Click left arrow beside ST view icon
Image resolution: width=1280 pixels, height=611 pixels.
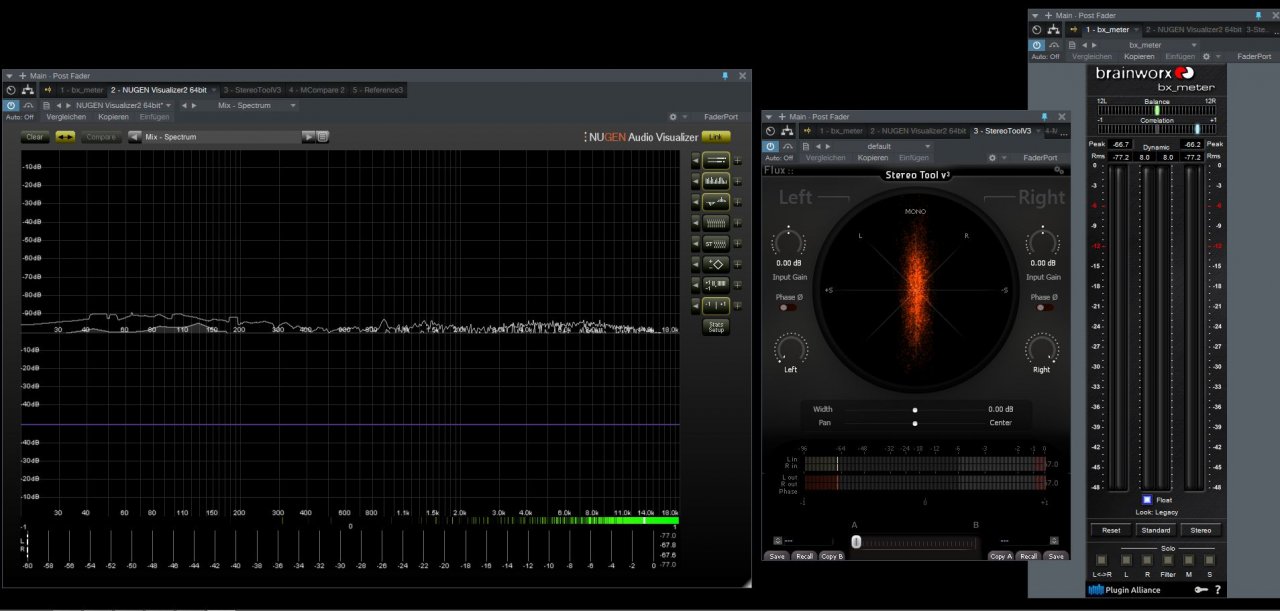point(695,243)
